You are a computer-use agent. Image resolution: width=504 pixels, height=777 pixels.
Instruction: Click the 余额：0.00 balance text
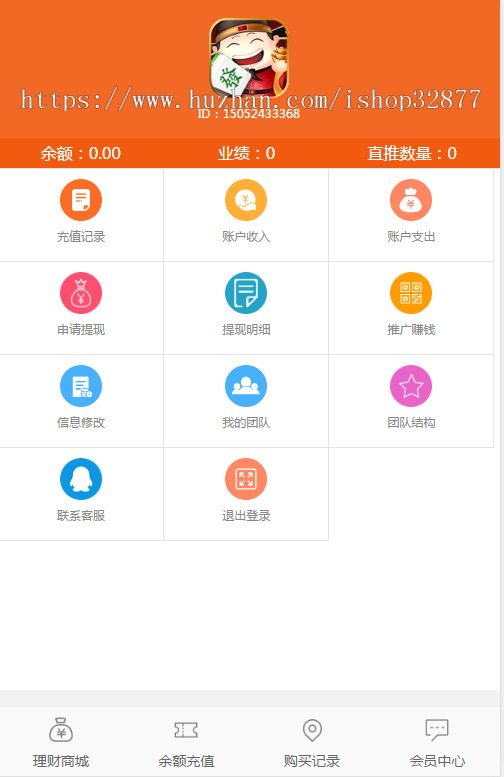tap(81, 153)
